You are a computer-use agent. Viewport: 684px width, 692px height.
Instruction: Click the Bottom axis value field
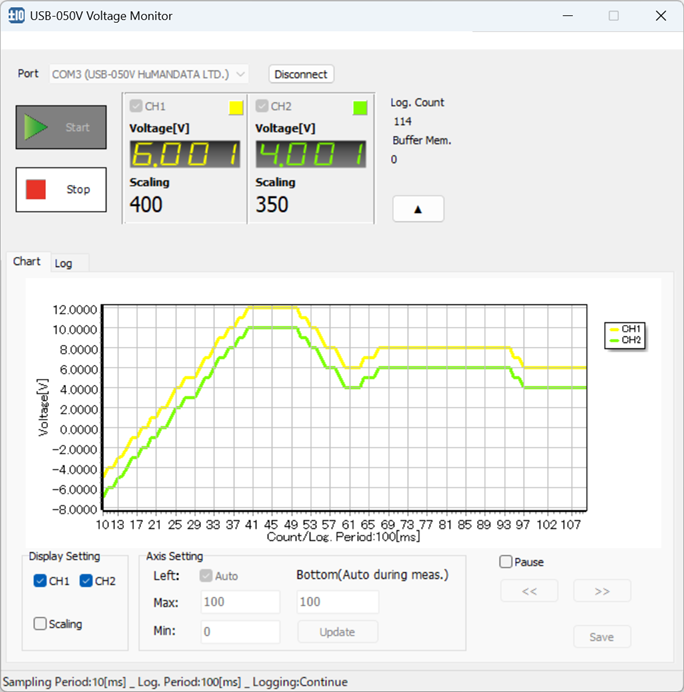338,602
